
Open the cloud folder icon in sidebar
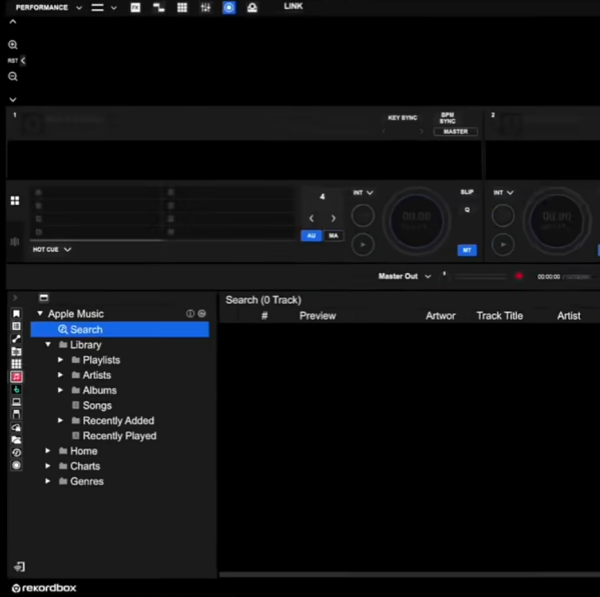pyautogui.click(x=16, y=440)
